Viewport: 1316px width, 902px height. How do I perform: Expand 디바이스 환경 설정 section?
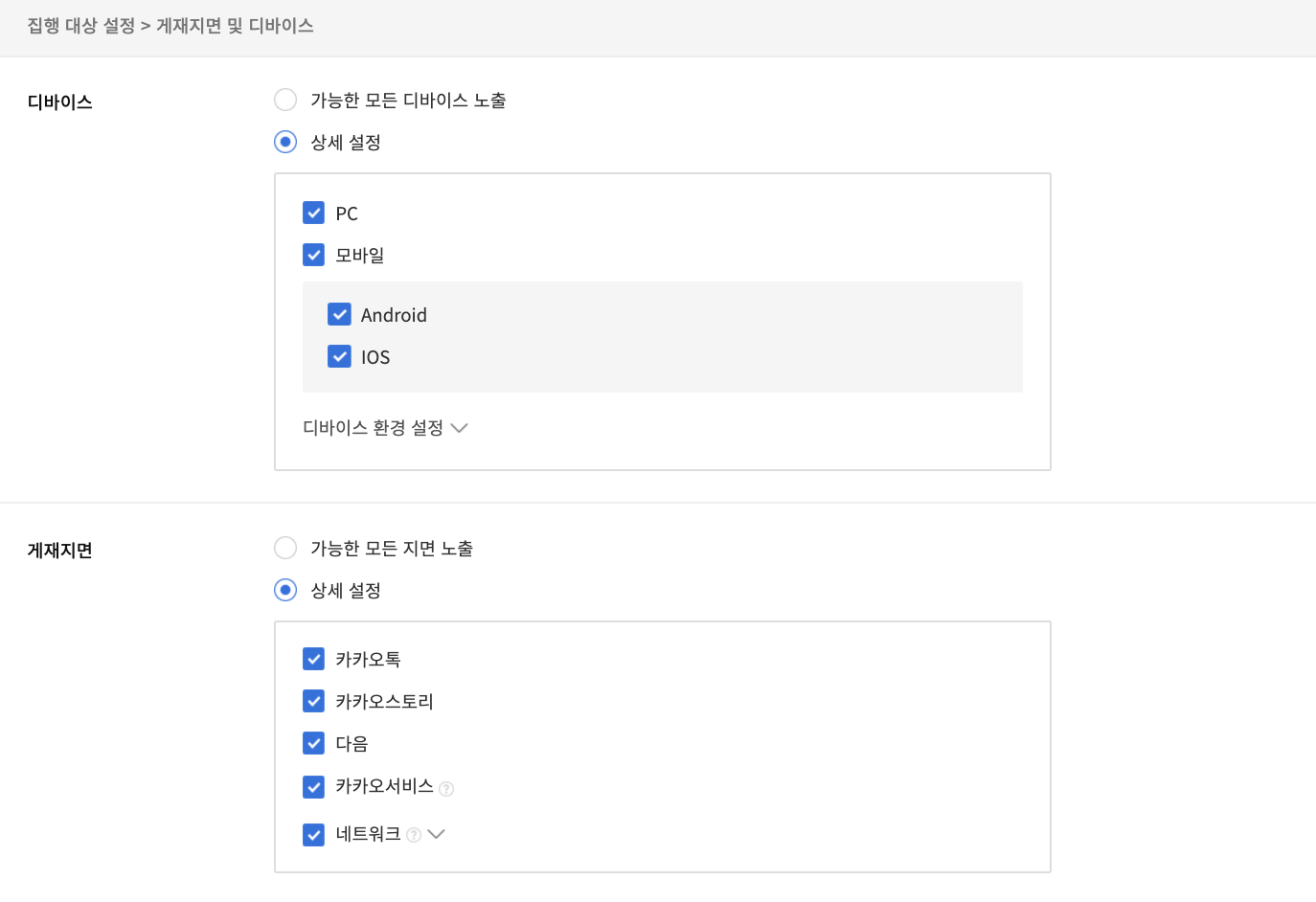(459, 428)
